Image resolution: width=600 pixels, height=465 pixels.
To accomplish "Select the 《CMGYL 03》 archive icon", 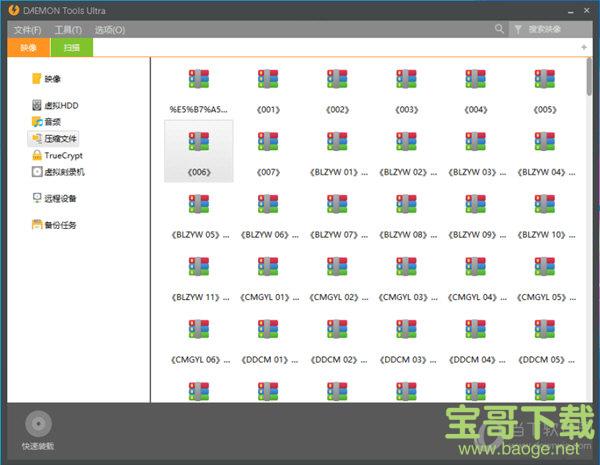I will coord(406,266).
